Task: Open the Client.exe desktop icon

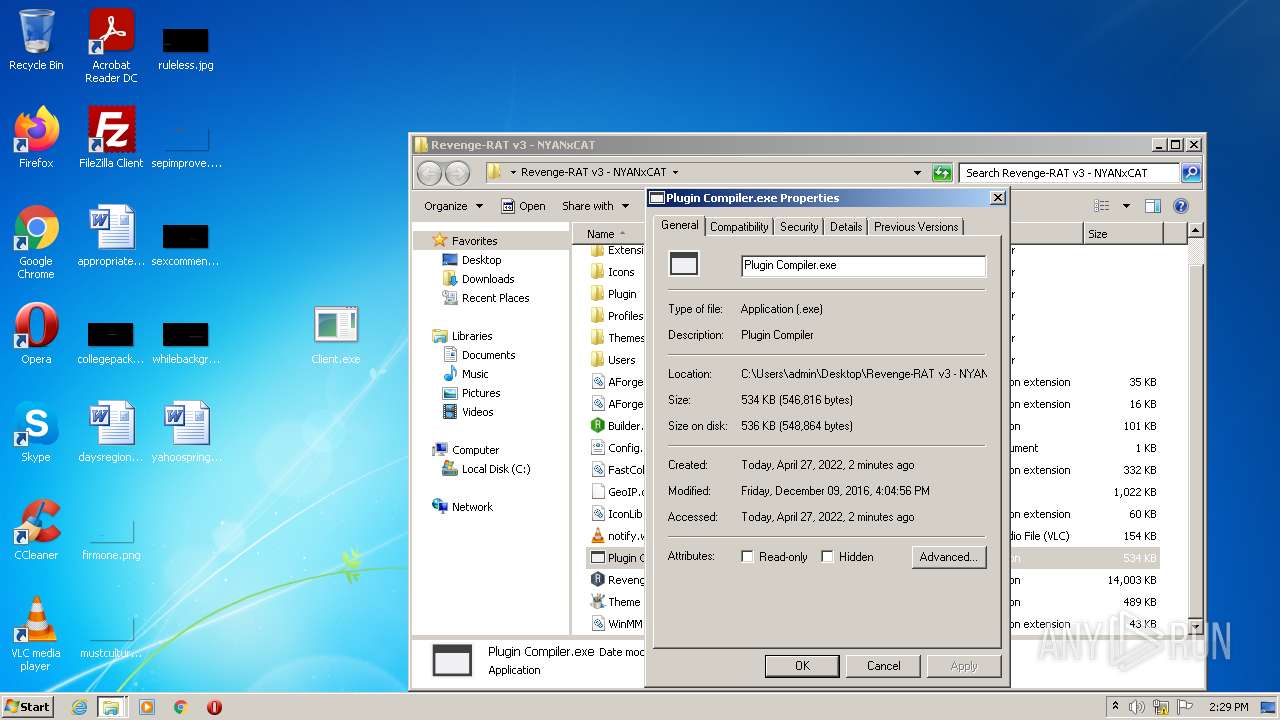Action: click(335, 327)
